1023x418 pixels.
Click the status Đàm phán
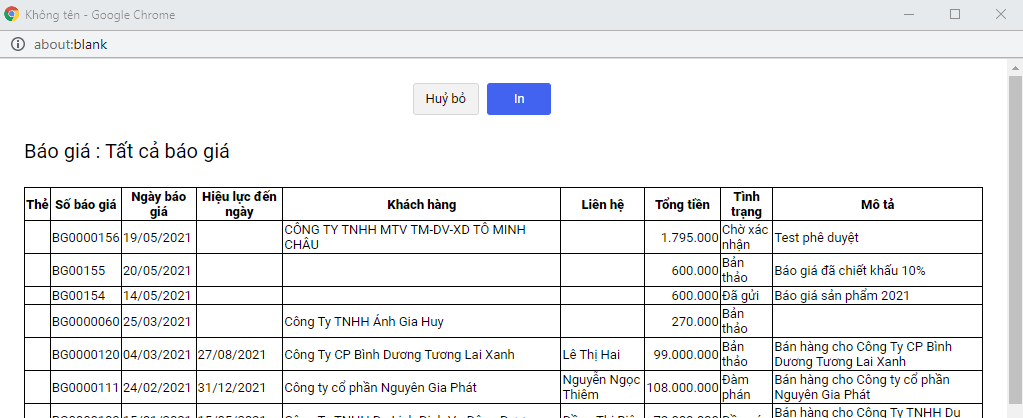click(737, 387)
